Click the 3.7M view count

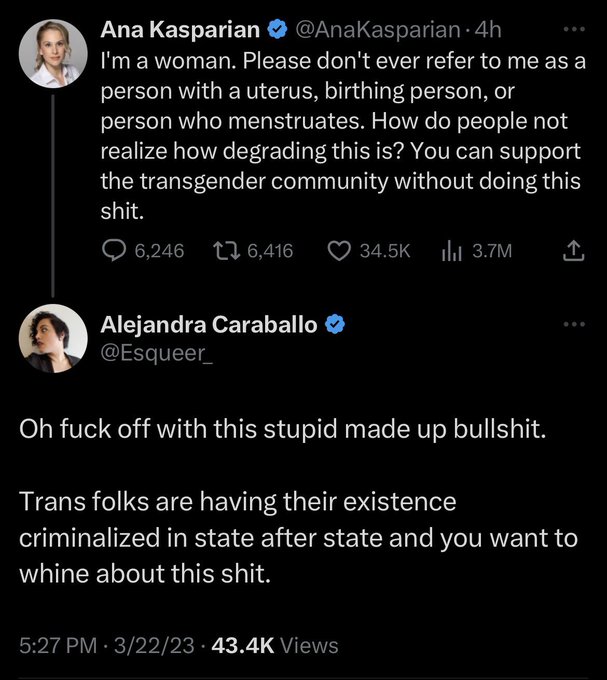click(492, 251)
